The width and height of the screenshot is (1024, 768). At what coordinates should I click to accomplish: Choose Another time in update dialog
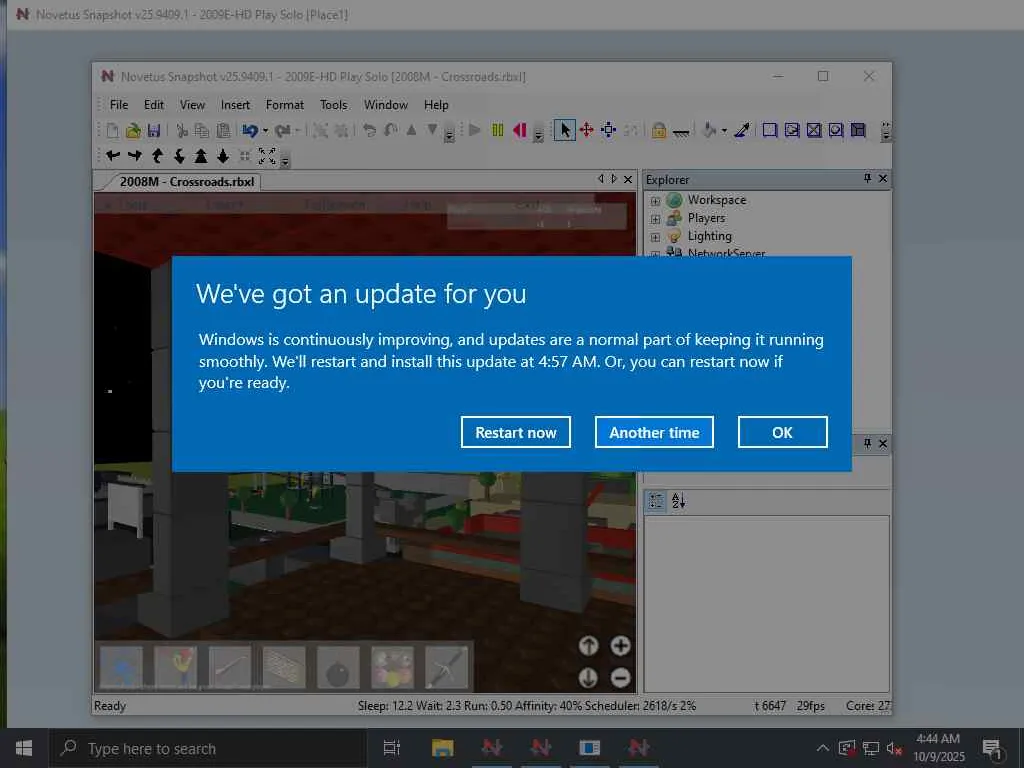coord(654,432)
